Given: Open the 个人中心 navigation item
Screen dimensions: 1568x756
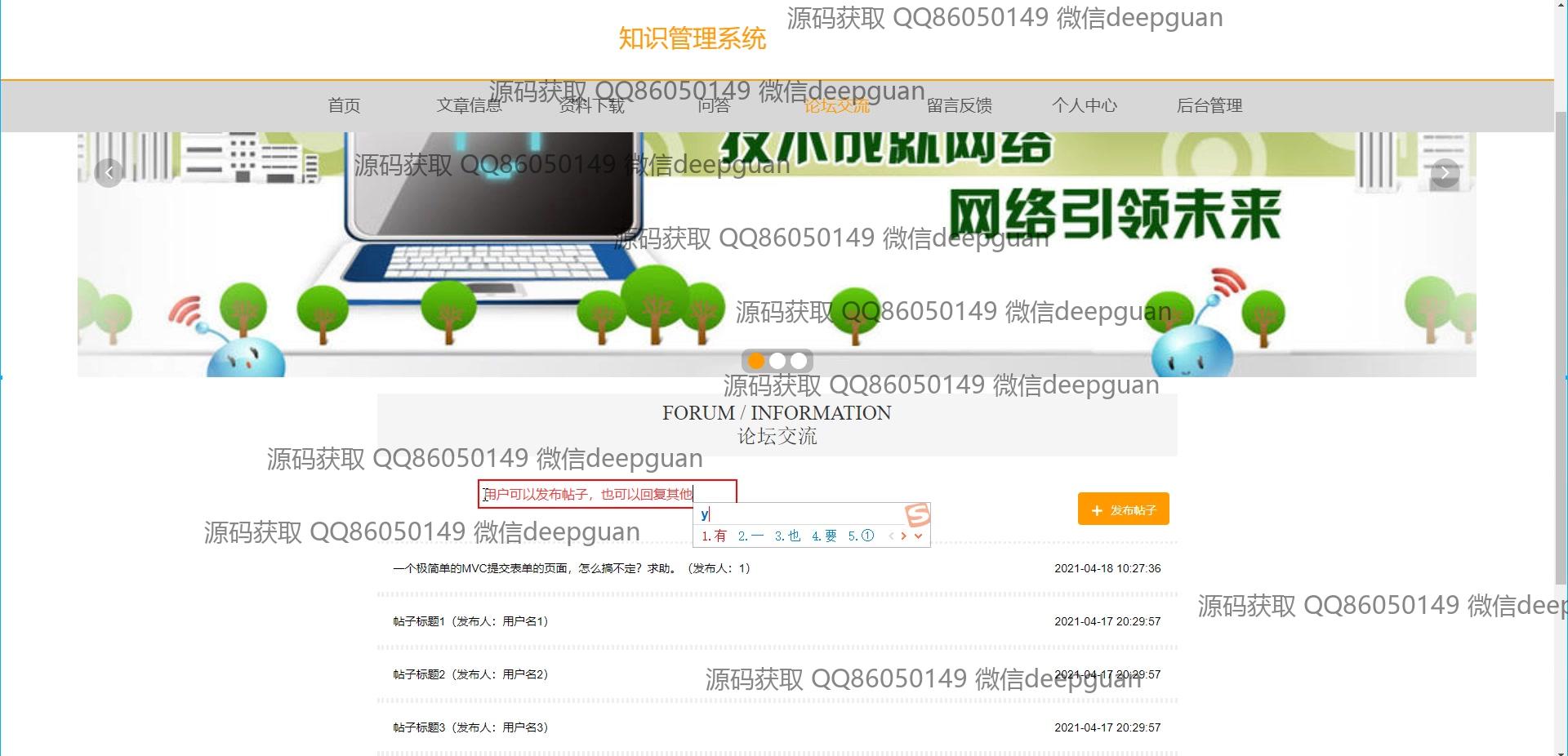Looking at the screenshot, I should point(1085,105).
